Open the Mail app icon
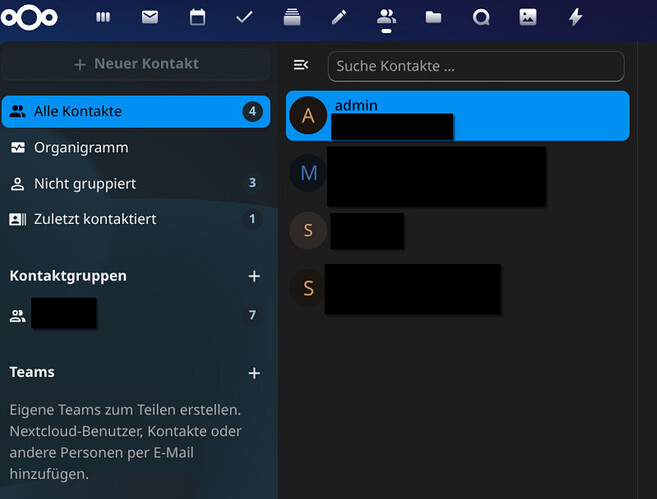 [x=150, y=17]
